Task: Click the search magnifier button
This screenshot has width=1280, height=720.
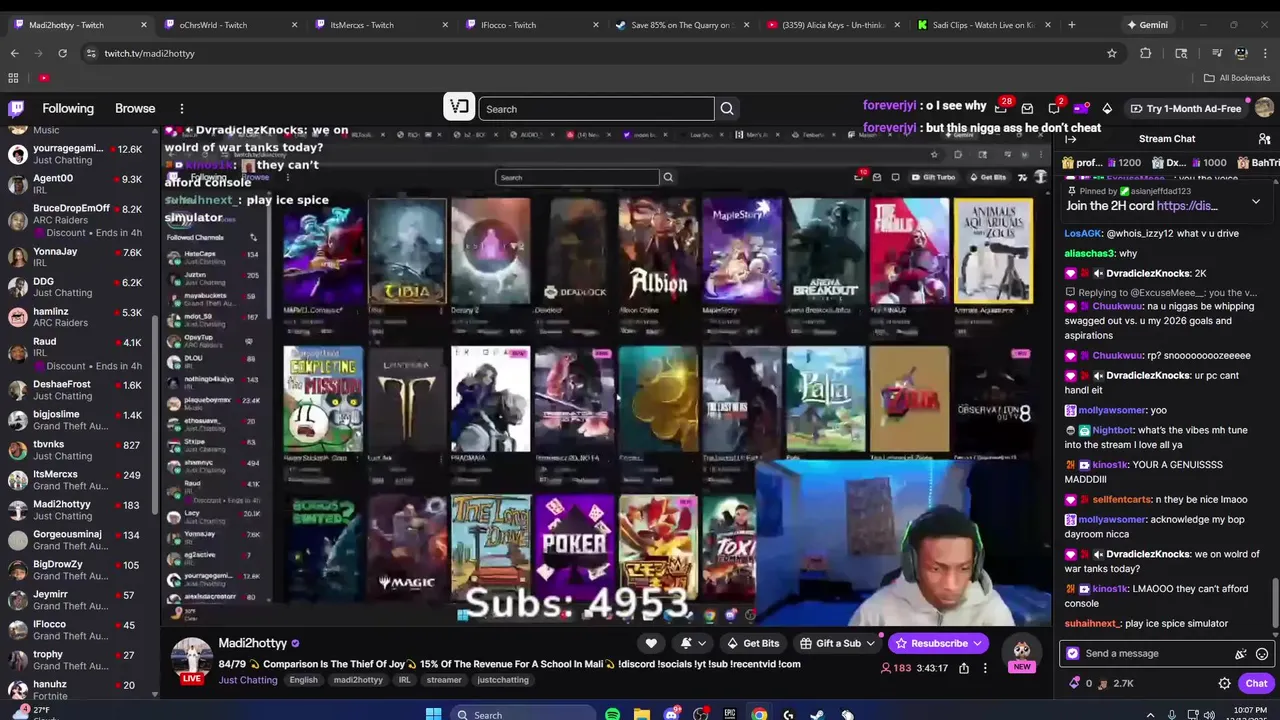Action: (x=727, y=109)
